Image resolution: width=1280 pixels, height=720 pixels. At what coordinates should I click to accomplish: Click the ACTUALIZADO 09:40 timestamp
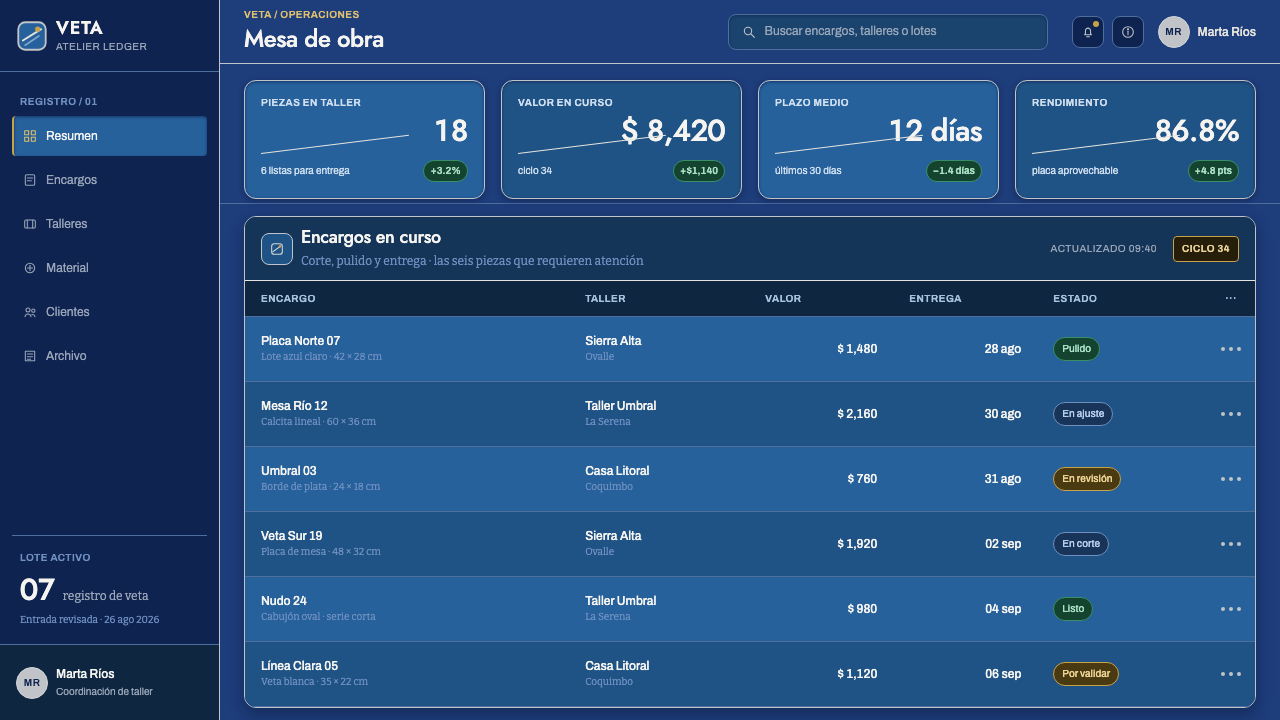pos(1103,249)
